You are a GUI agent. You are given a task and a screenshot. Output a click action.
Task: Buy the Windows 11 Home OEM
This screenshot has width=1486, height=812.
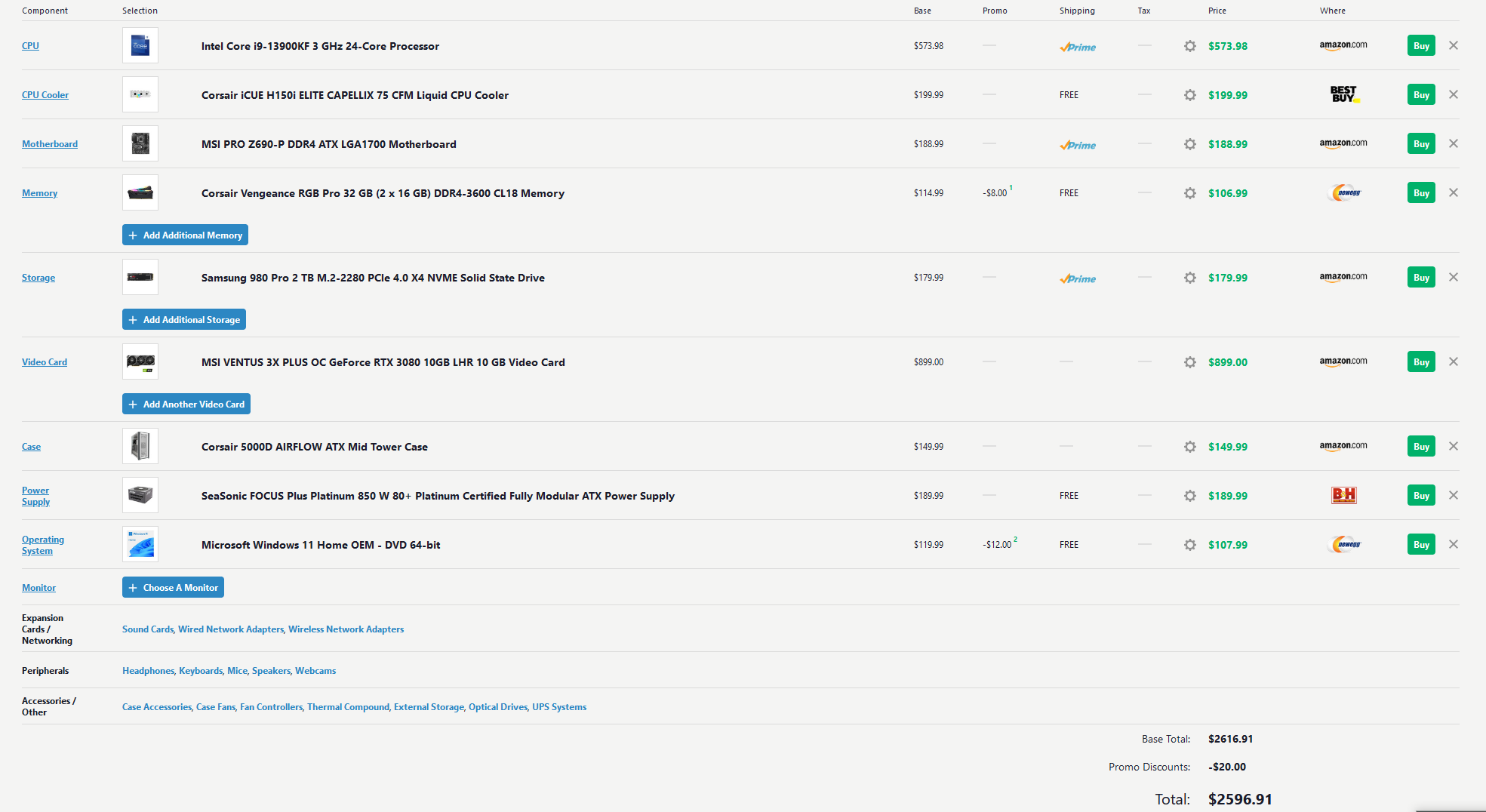1421,544
